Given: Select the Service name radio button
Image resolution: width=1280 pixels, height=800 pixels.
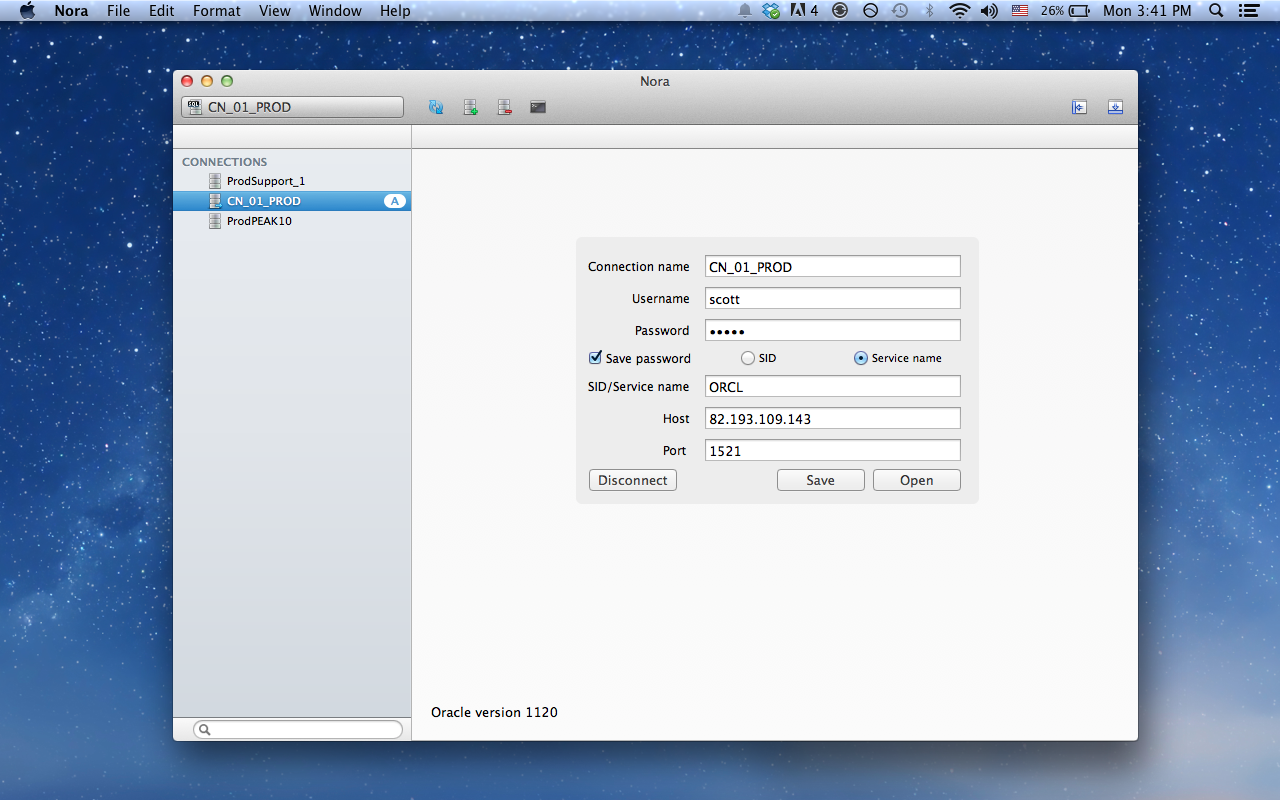Looking at the screenshot, I should point(861,358).
